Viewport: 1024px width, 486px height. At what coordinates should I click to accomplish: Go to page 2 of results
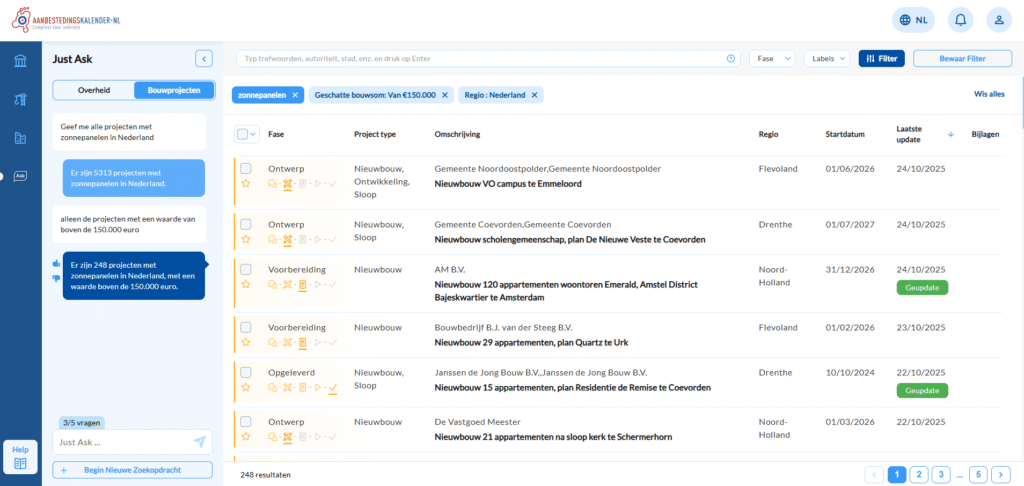tap(919, 474)
